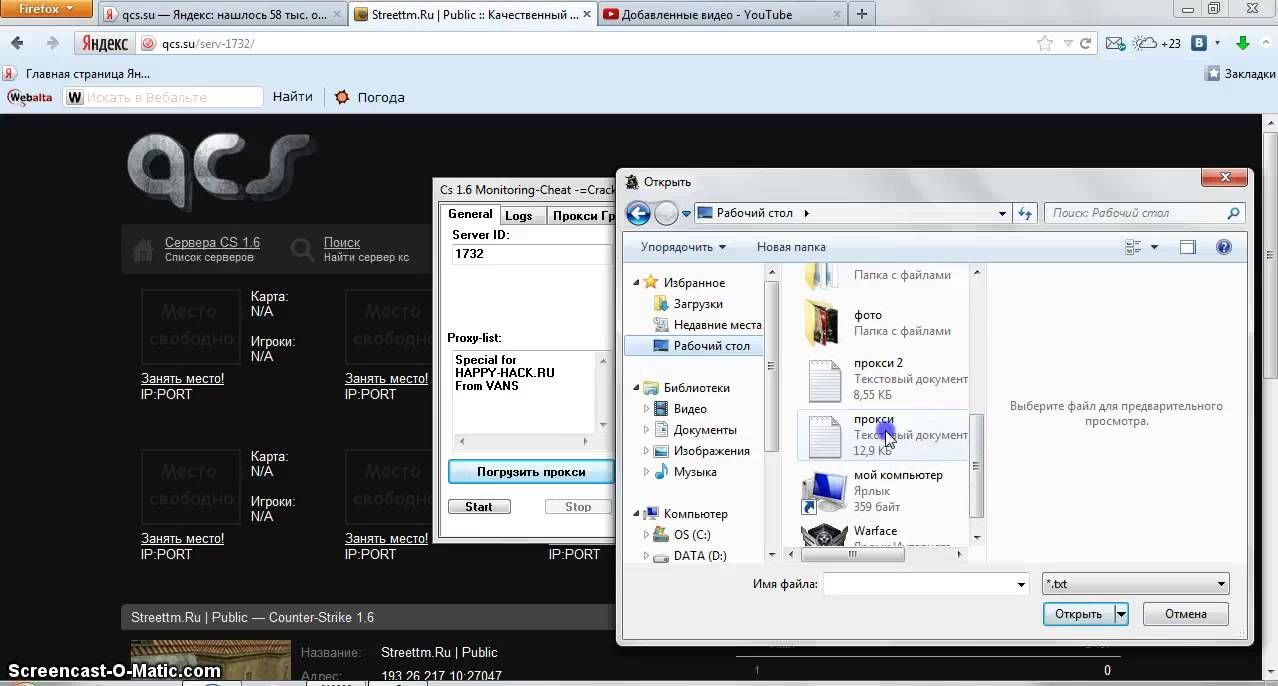Select the фото folder icon
The width and height of the screenshot is (1278, 686).
click(822, 322)
